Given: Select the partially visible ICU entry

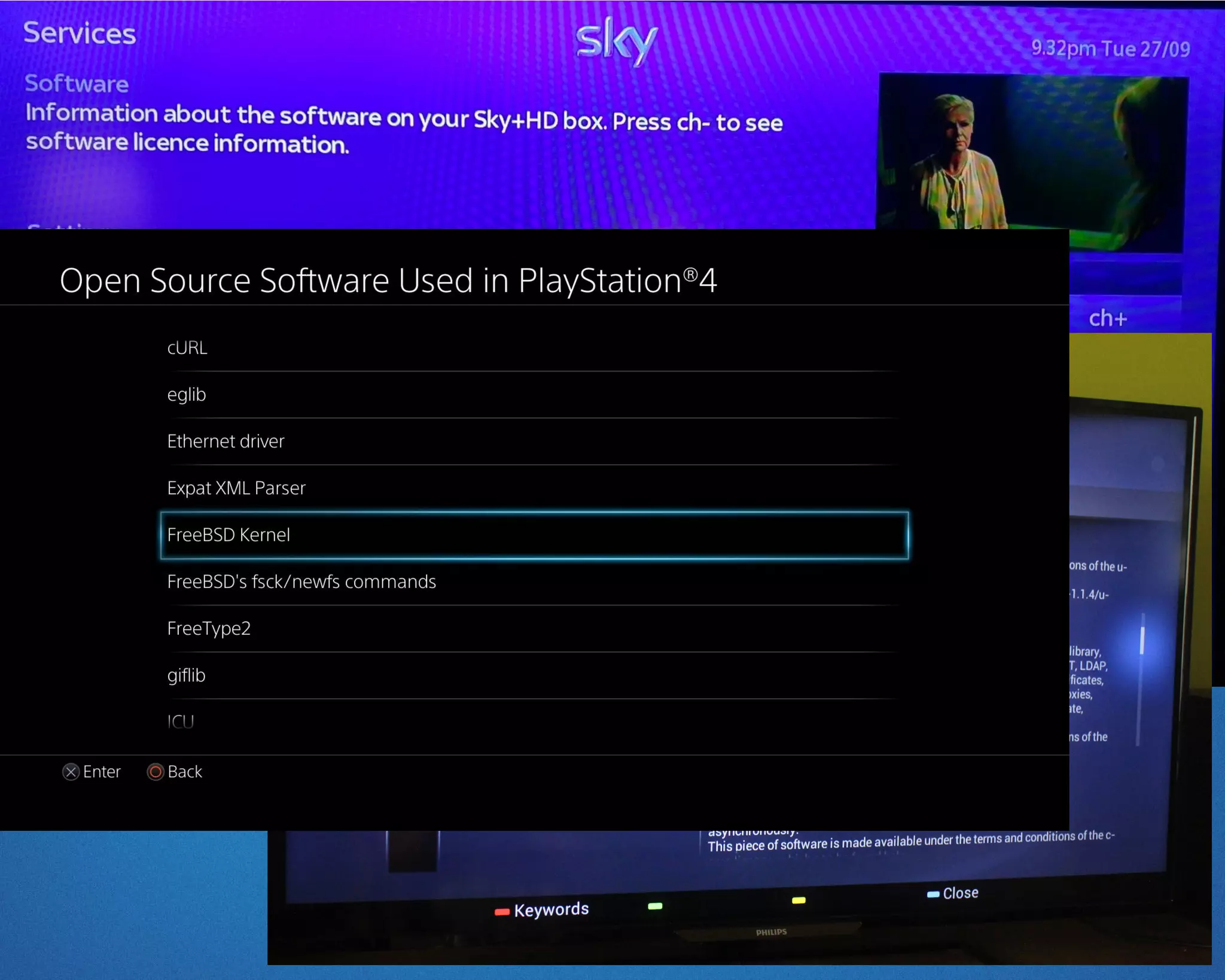Looking at the screenshot, I should [181, 722].
